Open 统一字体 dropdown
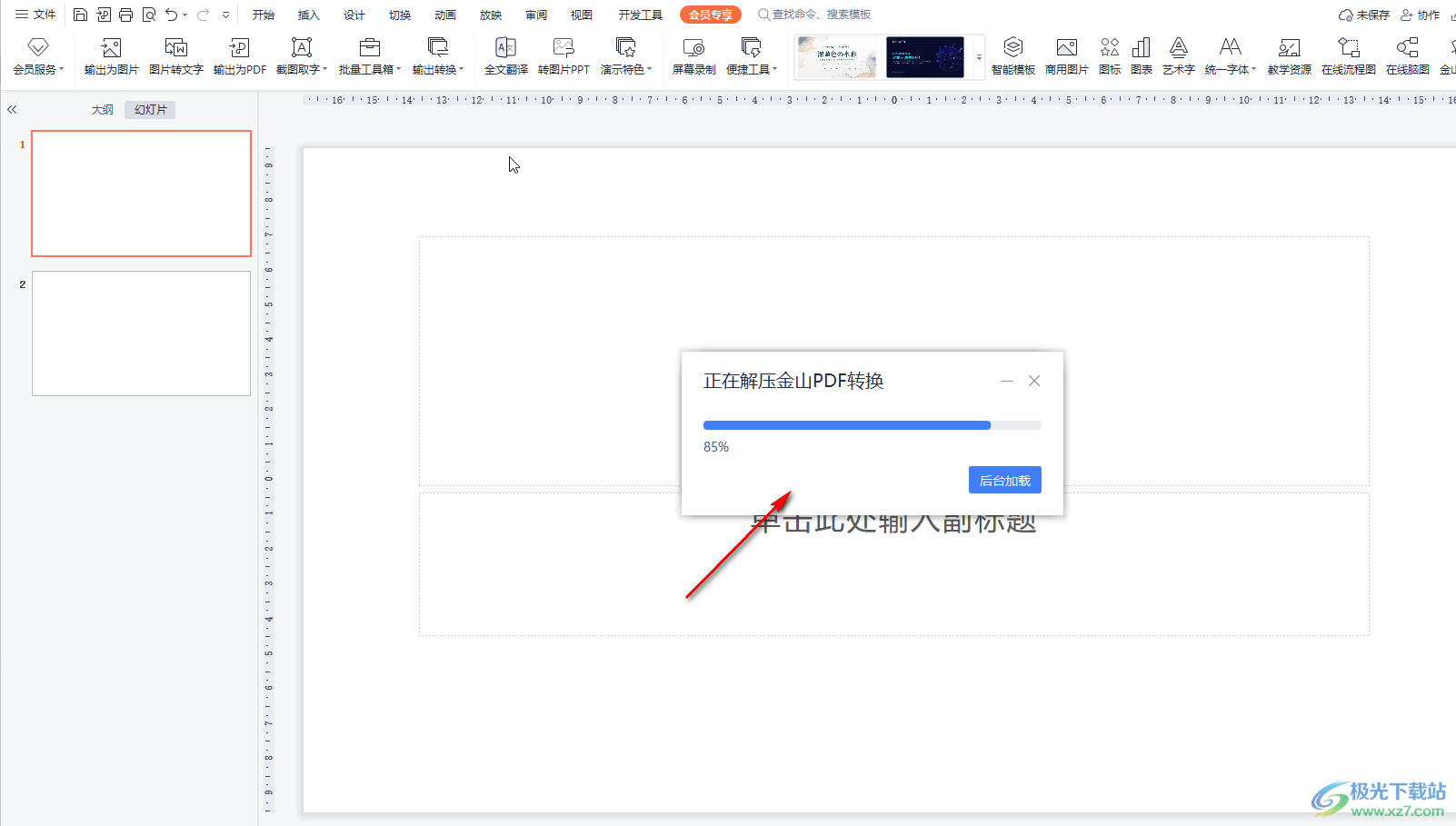The width and height of the screenshot is (1456, 826). tap(1231, 56)
